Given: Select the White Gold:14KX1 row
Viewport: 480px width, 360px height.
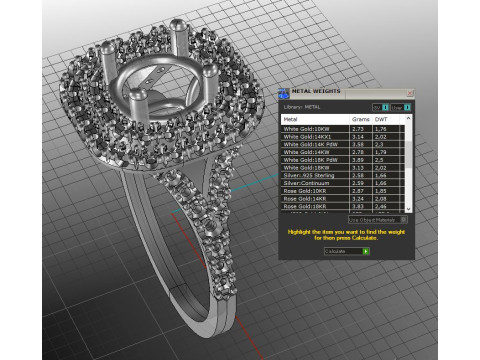Looking at the screenshot, I should point(343,137).
